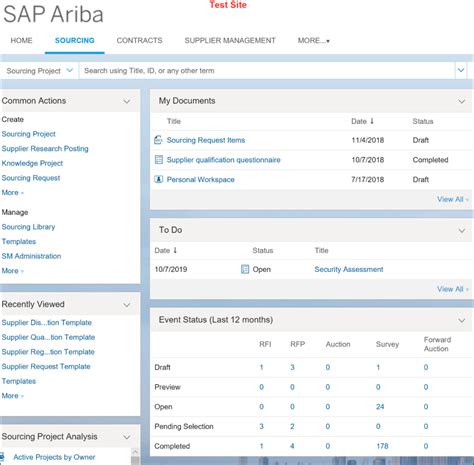Open Supplier qualification questionnaire document

(224, 160)
